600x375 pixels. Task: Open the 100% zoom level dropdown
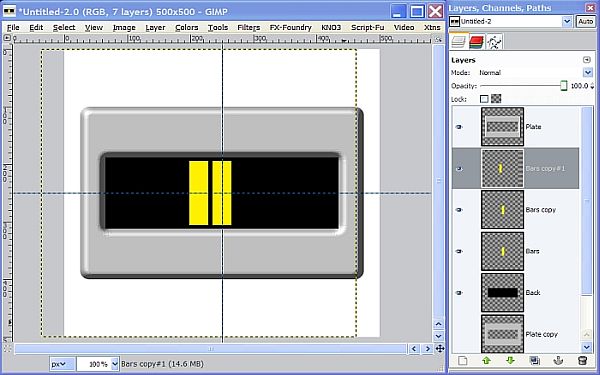click(115, 364)
